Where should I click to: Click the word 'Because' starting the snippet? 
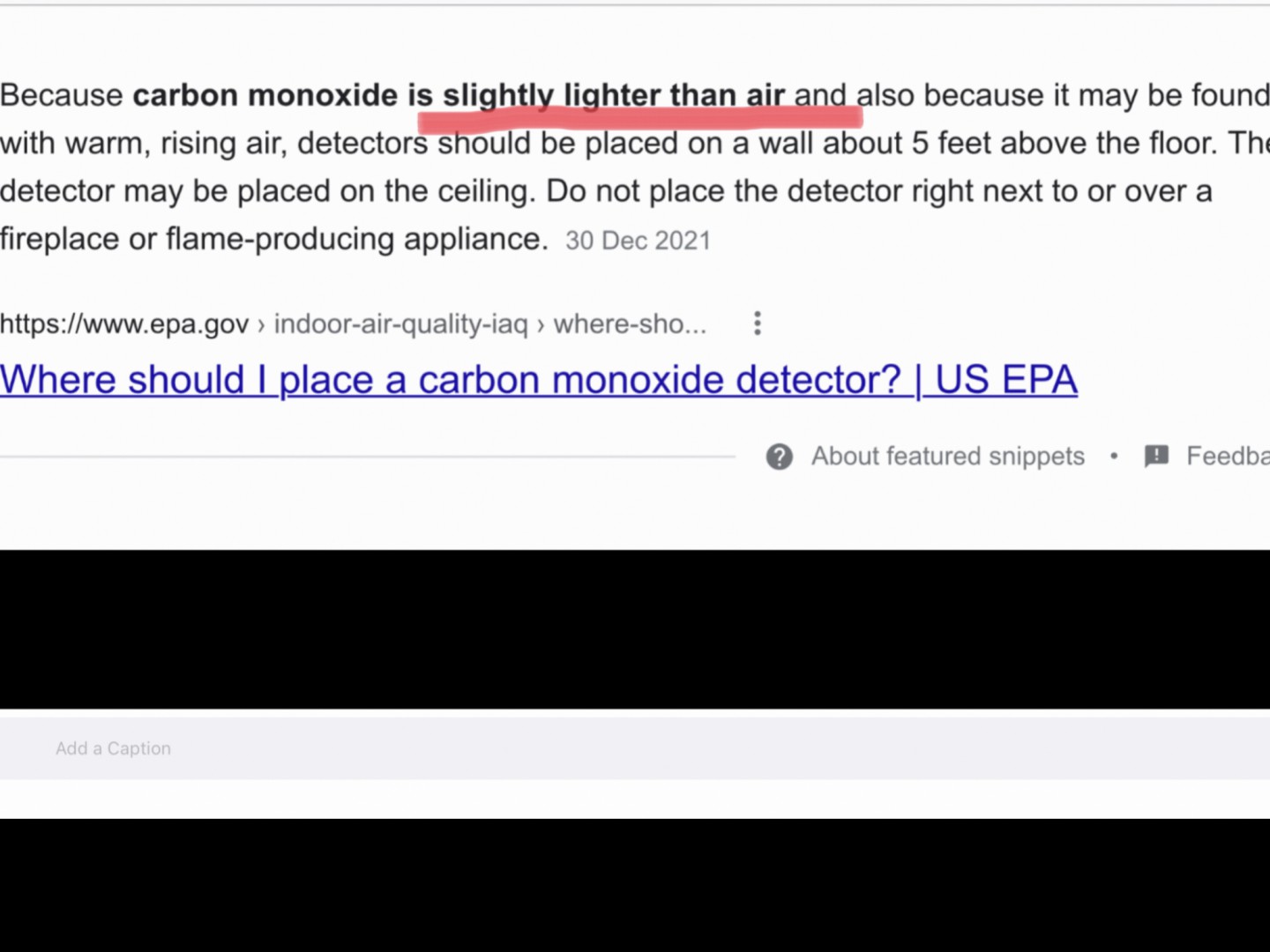[x=62, y=95]
